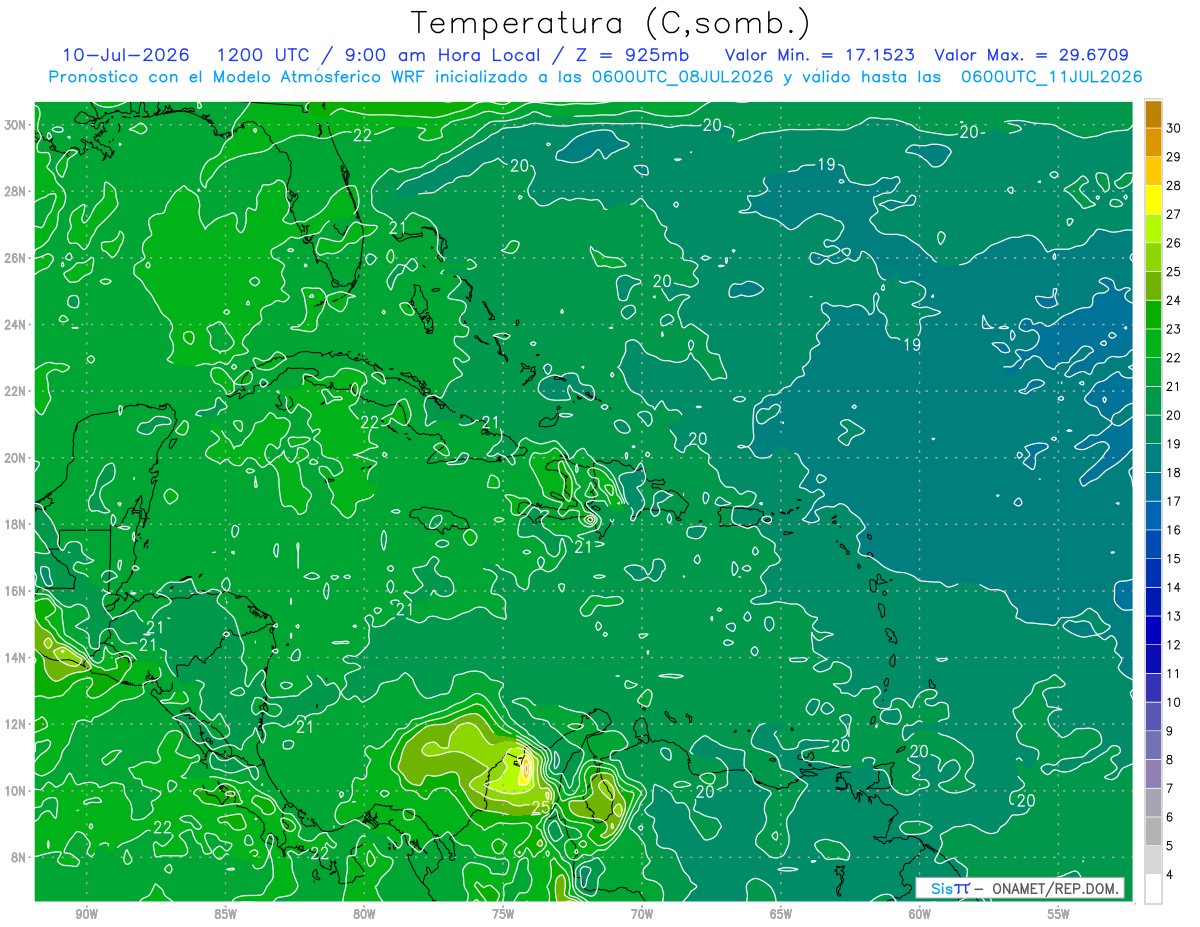This screenshot has width=1200, height=927.
Task: Select the date "10-Jul-2026"
Action: point(127,55)
